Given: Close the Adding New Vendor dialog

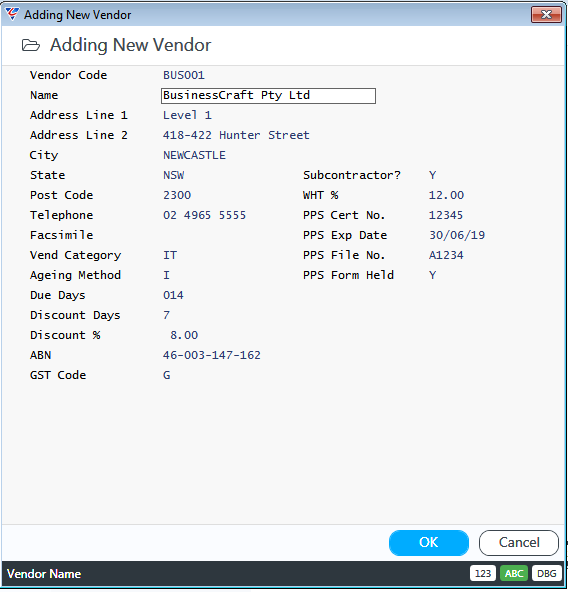Looking at the screenshot, I should coord(546,15).
